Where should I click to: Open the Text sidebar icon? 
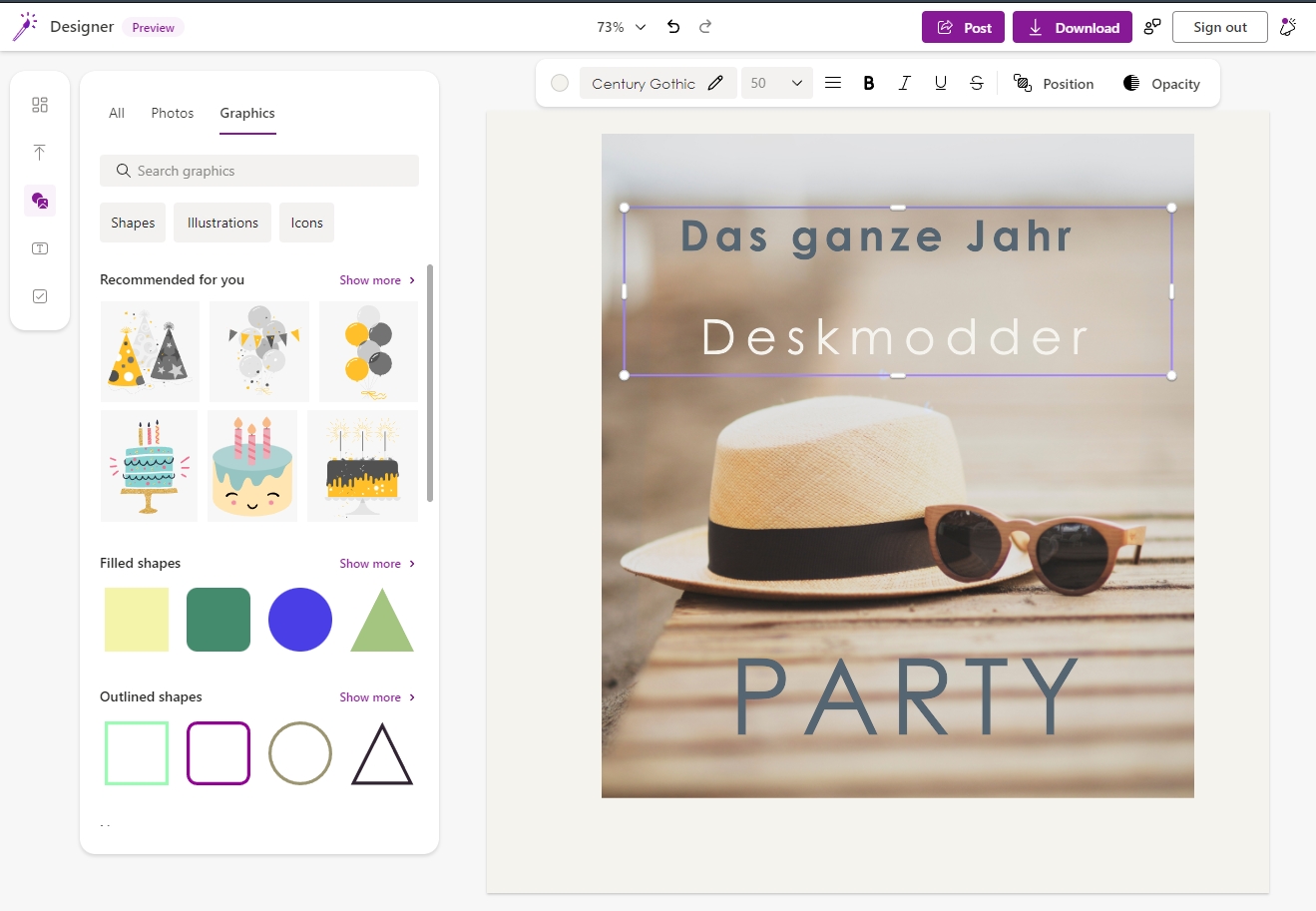tap(40, 248)
